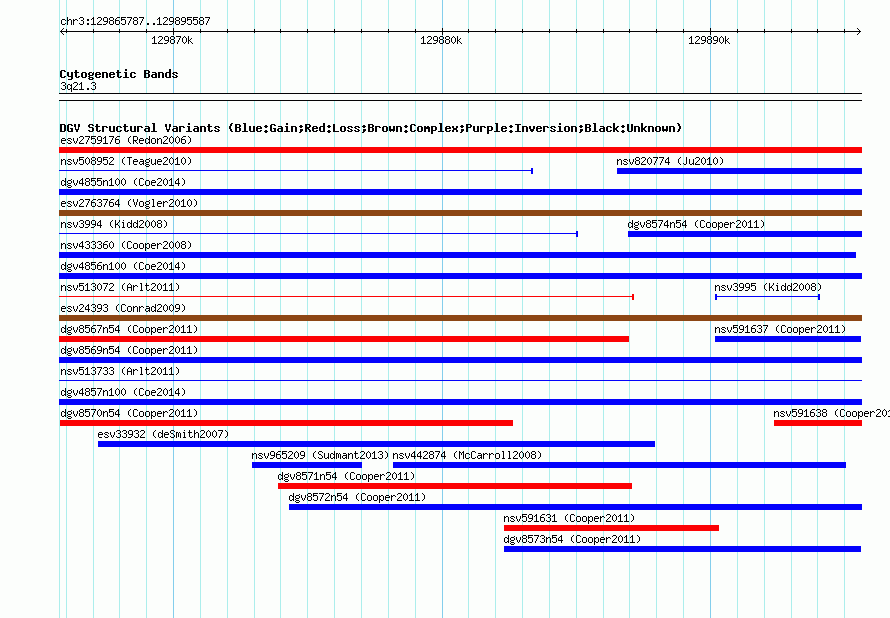The width and height of the screenshot is (890, 618).
Task: Click the dgv8573n54 (Cooper2011) label
Action: 572,539
